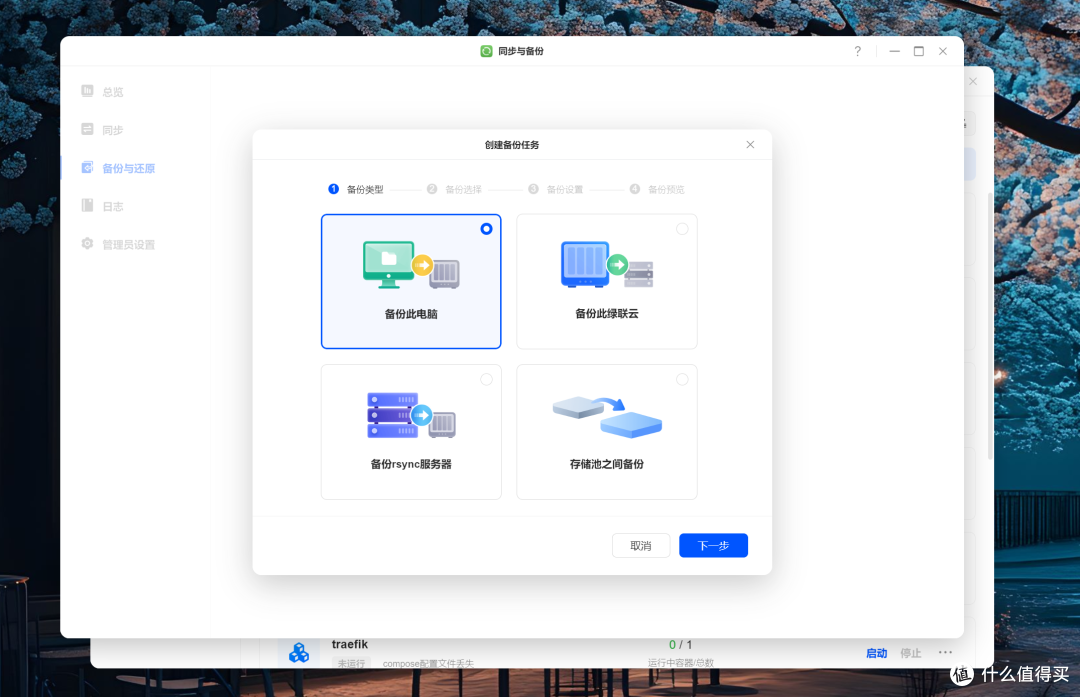Click step 3 备份设置 in wizard
Viewport: 1080px width, 697px height.
556,189
